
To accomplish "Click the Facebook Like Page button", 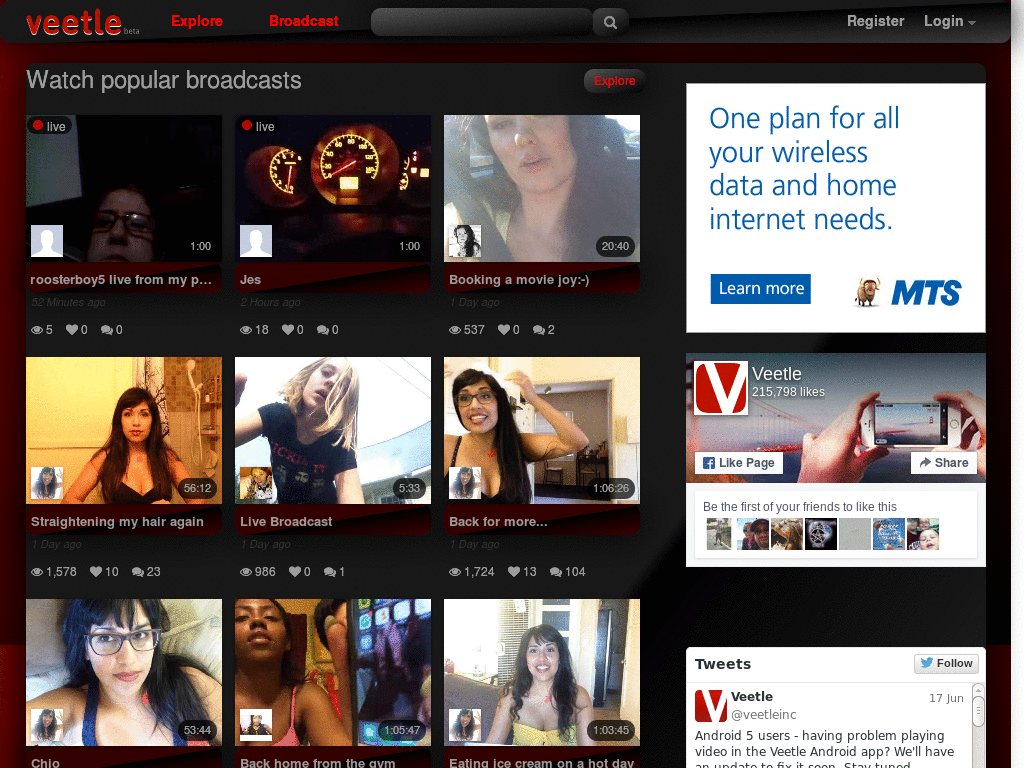I will [x=739, y=463].
